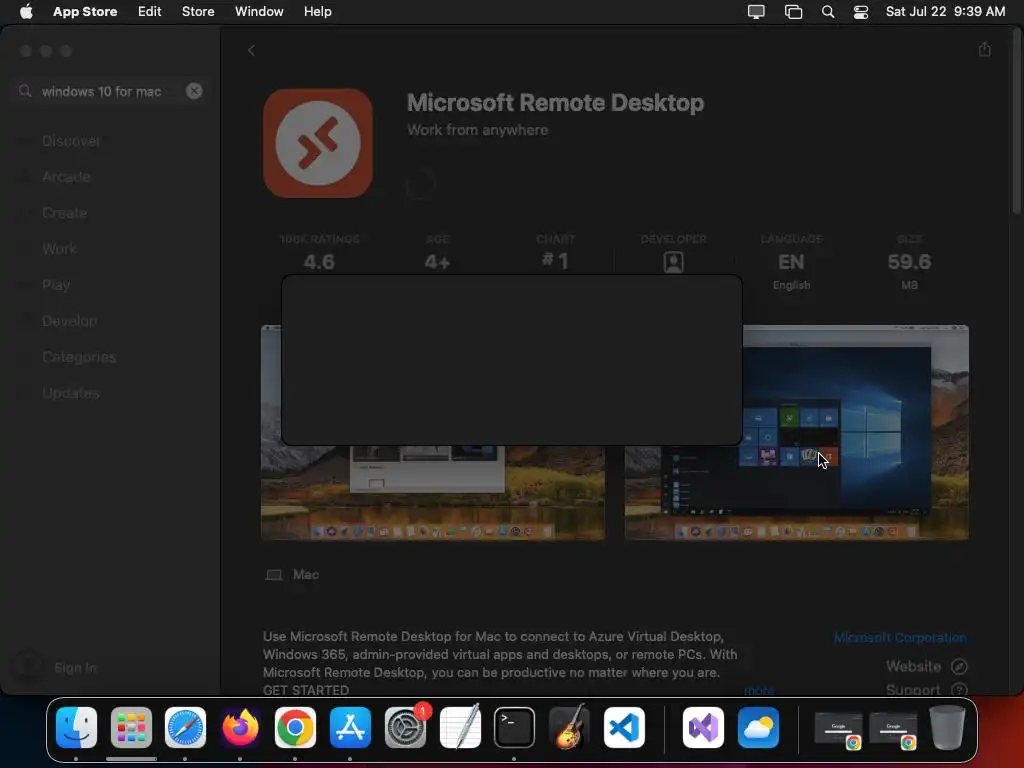This screenshot has width=1024, height=768.
Task: Click the Mac platform label
Action: 306,575
